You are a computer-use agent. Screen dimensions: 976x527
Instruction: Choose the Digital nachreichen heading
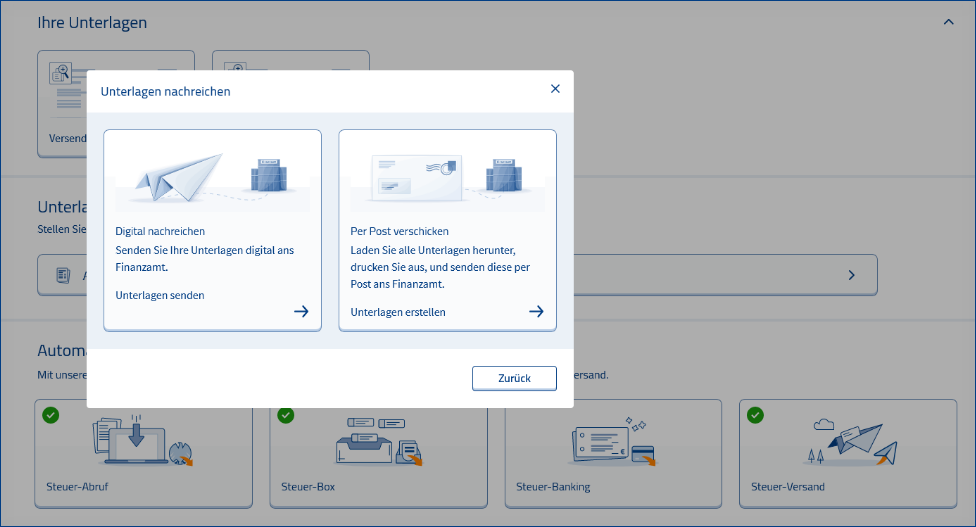pyautogui.click(x=160, y=231)
